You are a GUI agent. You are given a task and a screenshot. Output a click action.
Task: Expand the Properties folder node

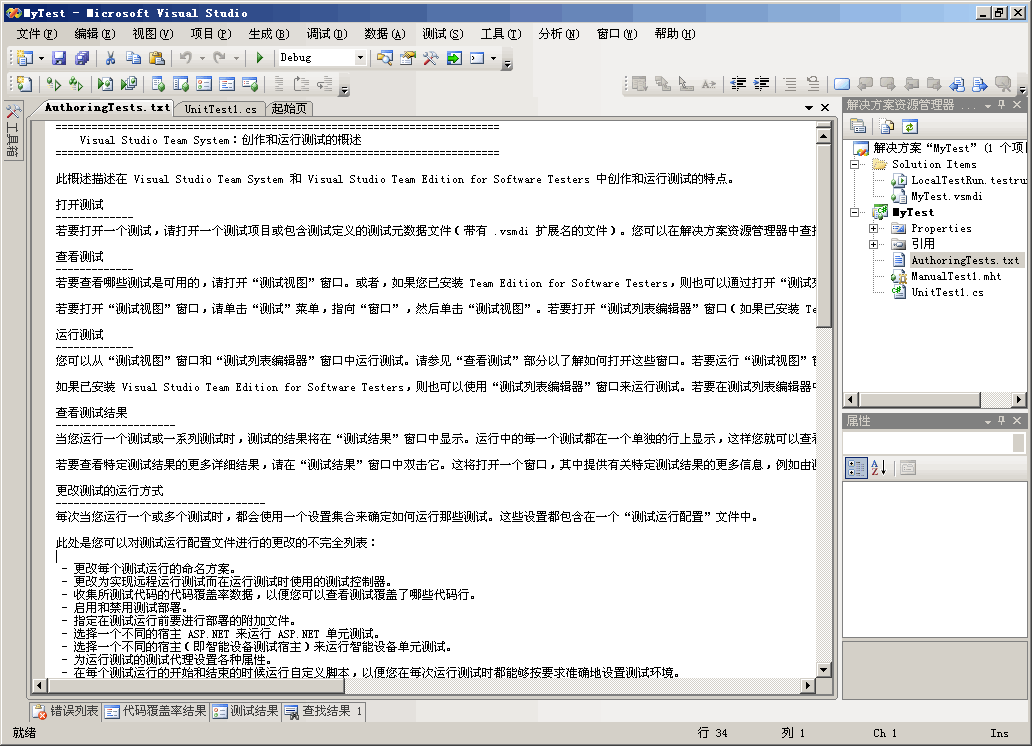(873, 228)
